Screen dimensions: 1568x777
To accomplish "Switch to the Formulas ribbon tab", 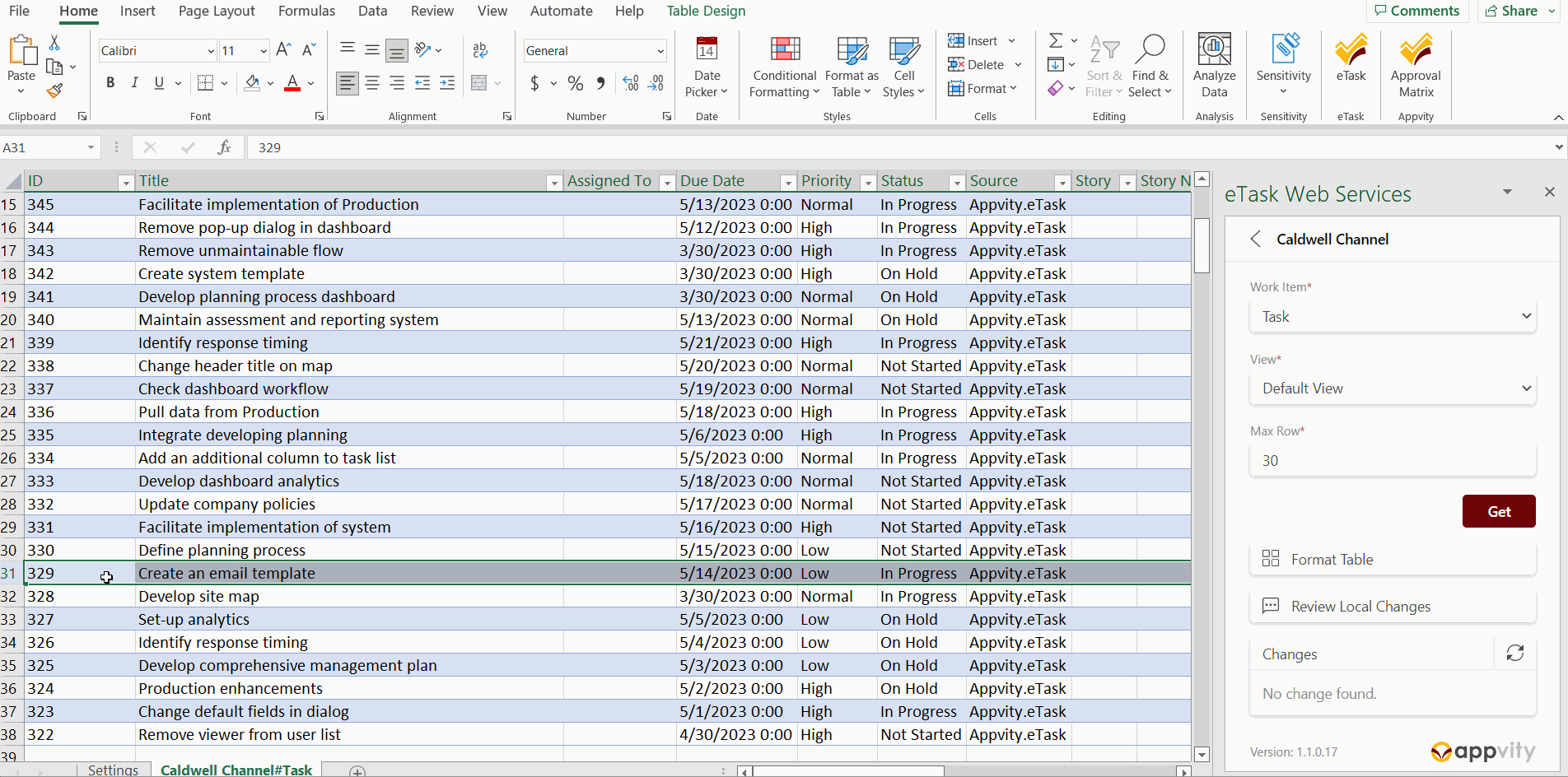I will pos(306,11).
